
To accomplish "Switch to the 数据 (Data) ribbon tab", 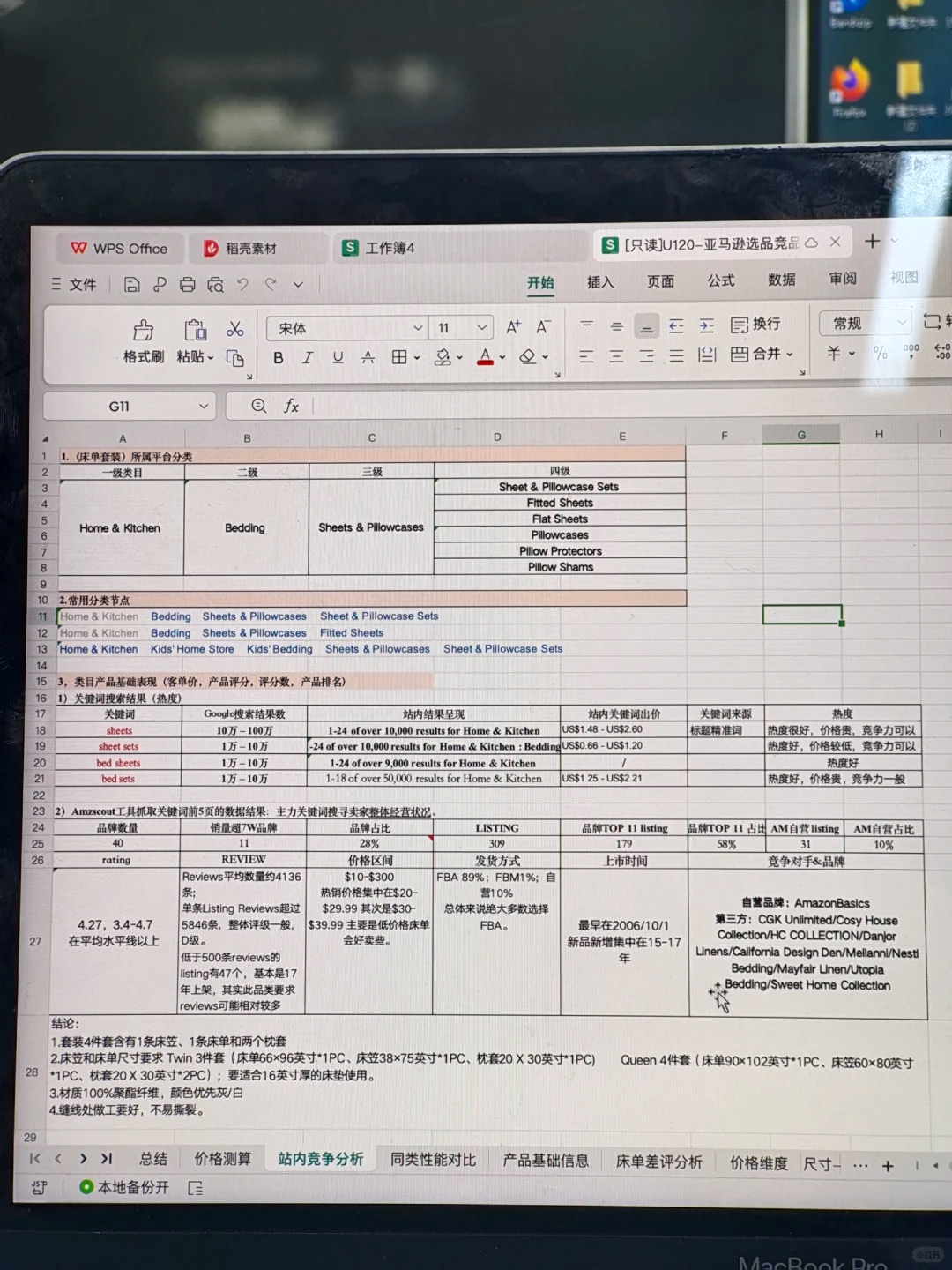I will 781,280.
